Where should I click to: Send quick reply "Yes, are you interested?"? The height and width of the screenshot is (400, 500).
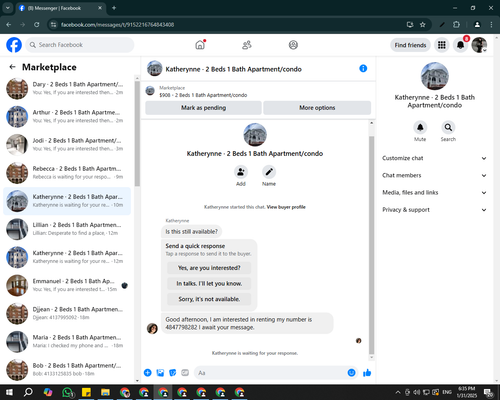(x=209, y=268)
